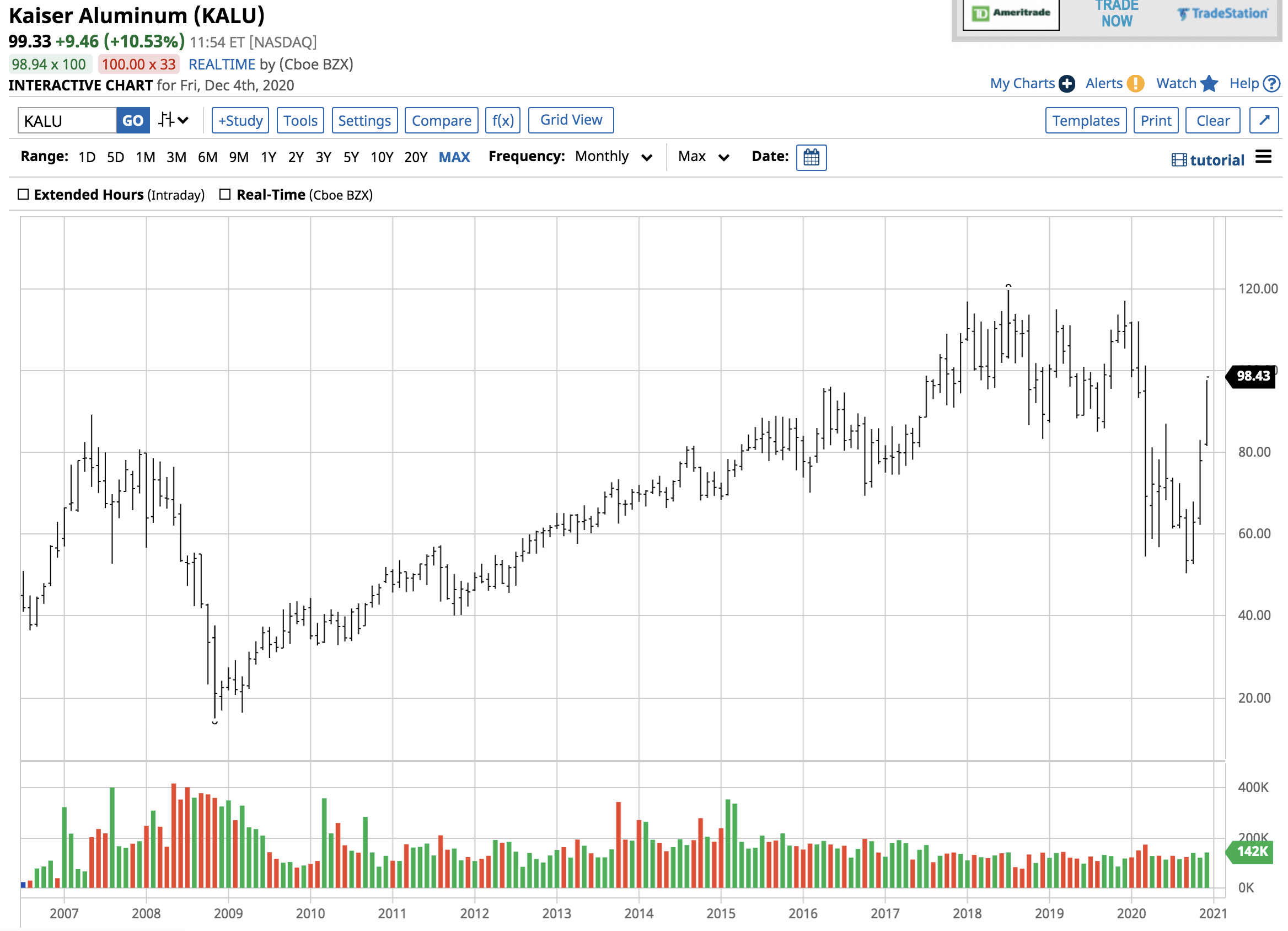This screenshot has width=1288, height=931.
Task: Open the Tools button
Action: coord(300,120)
